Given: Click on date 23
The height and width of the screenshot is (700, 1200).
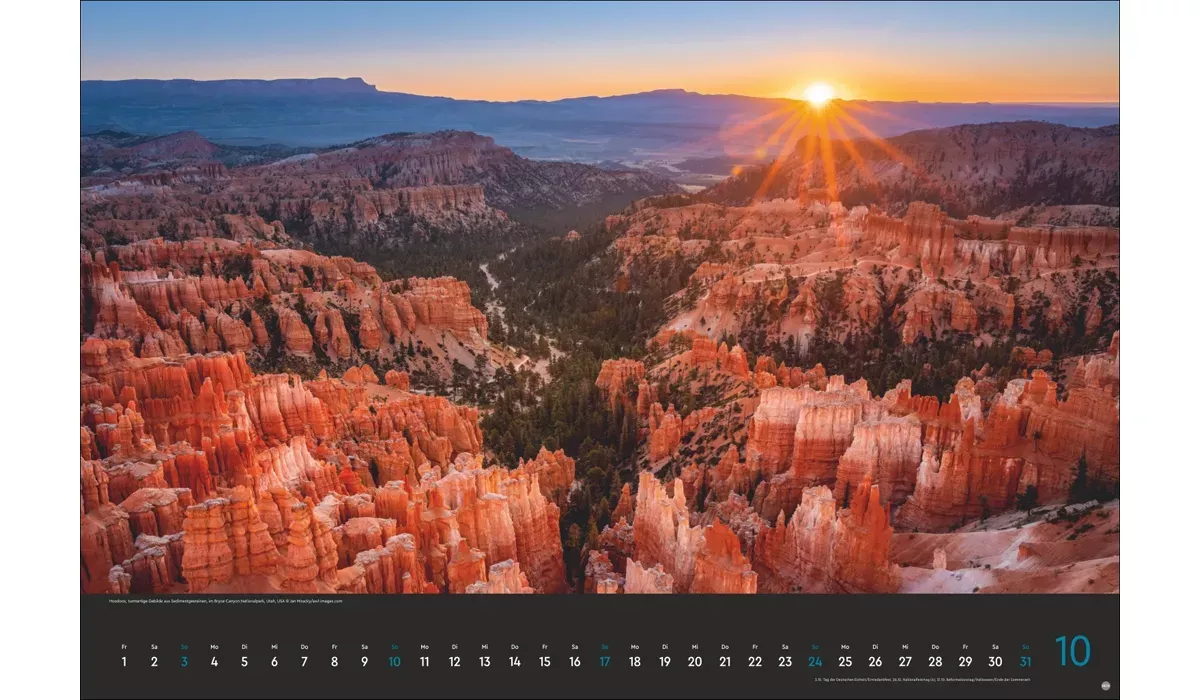Looking at the screenshot, I should [784, 662].
